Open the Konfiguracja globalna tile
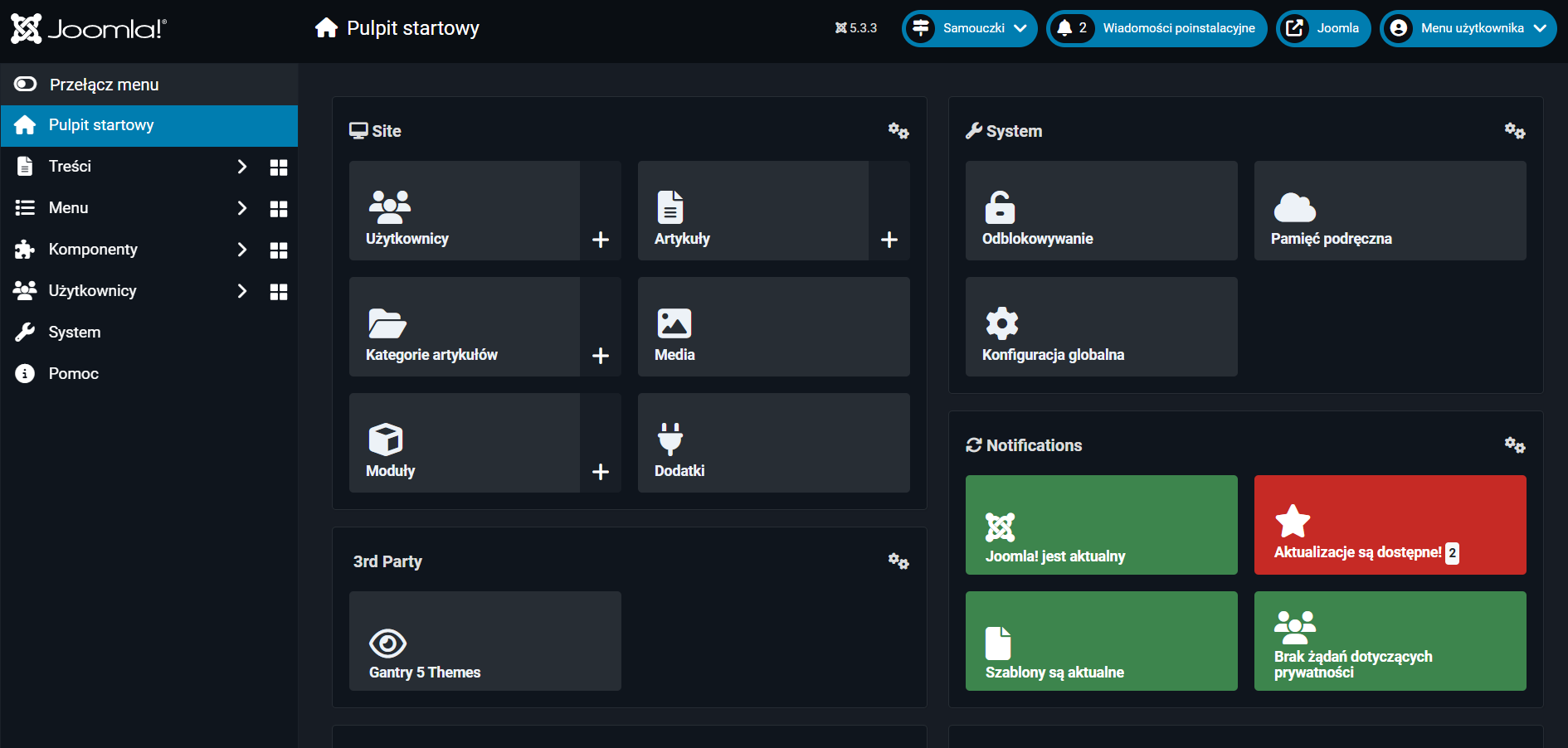The height and width of the screenshot is (748, 1568). pyautogui.click(x=1101, y=327)
